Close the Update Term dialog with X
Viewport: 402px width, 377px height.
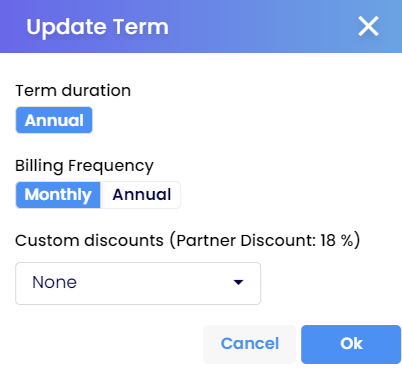pyautogui.click(x=368, y=26)
